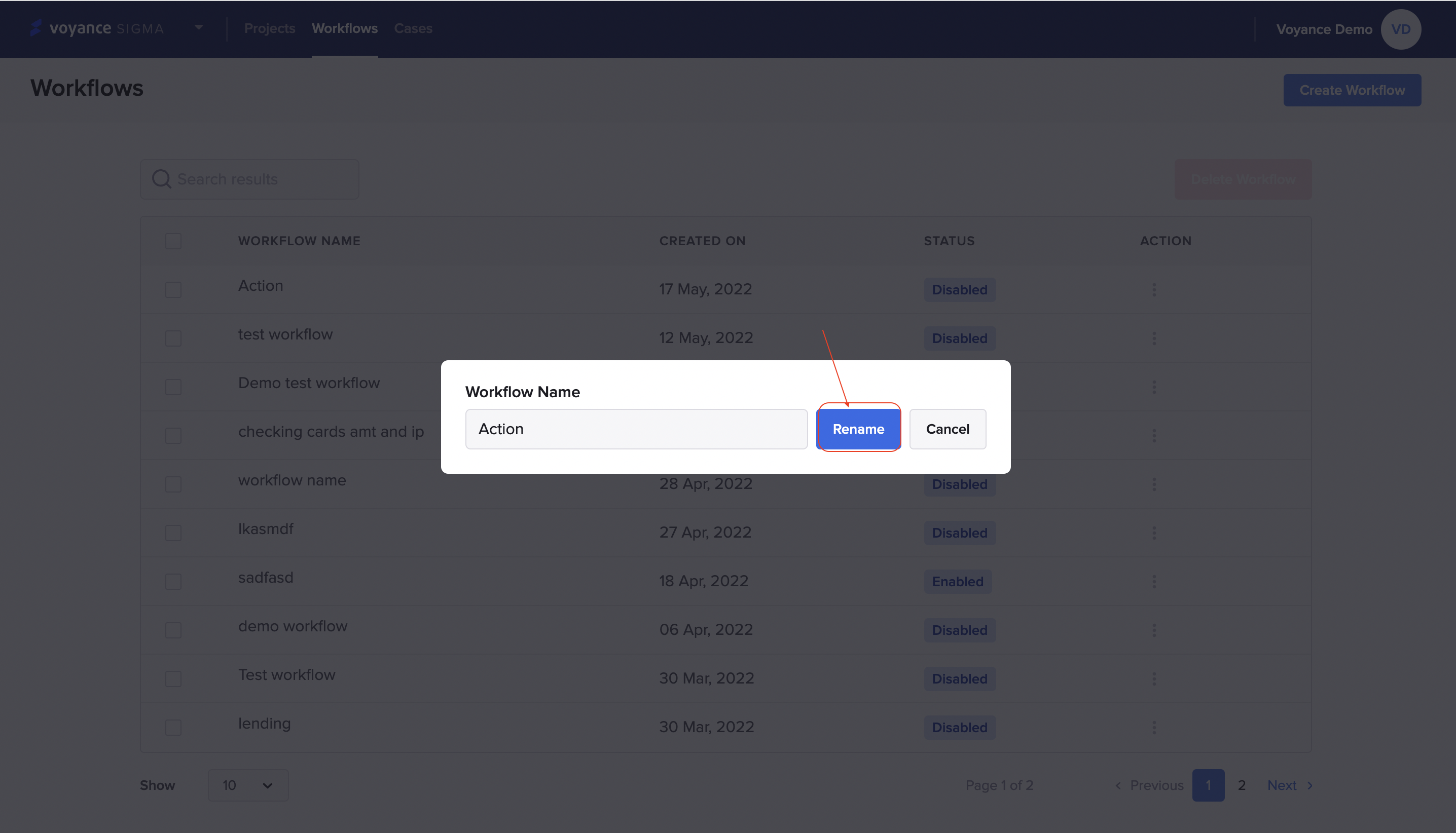This screenshot has width=1456, height=833.
Task: Toggle the select-all header checkbox
Action: pyautogui.click(x=173, y=241)
